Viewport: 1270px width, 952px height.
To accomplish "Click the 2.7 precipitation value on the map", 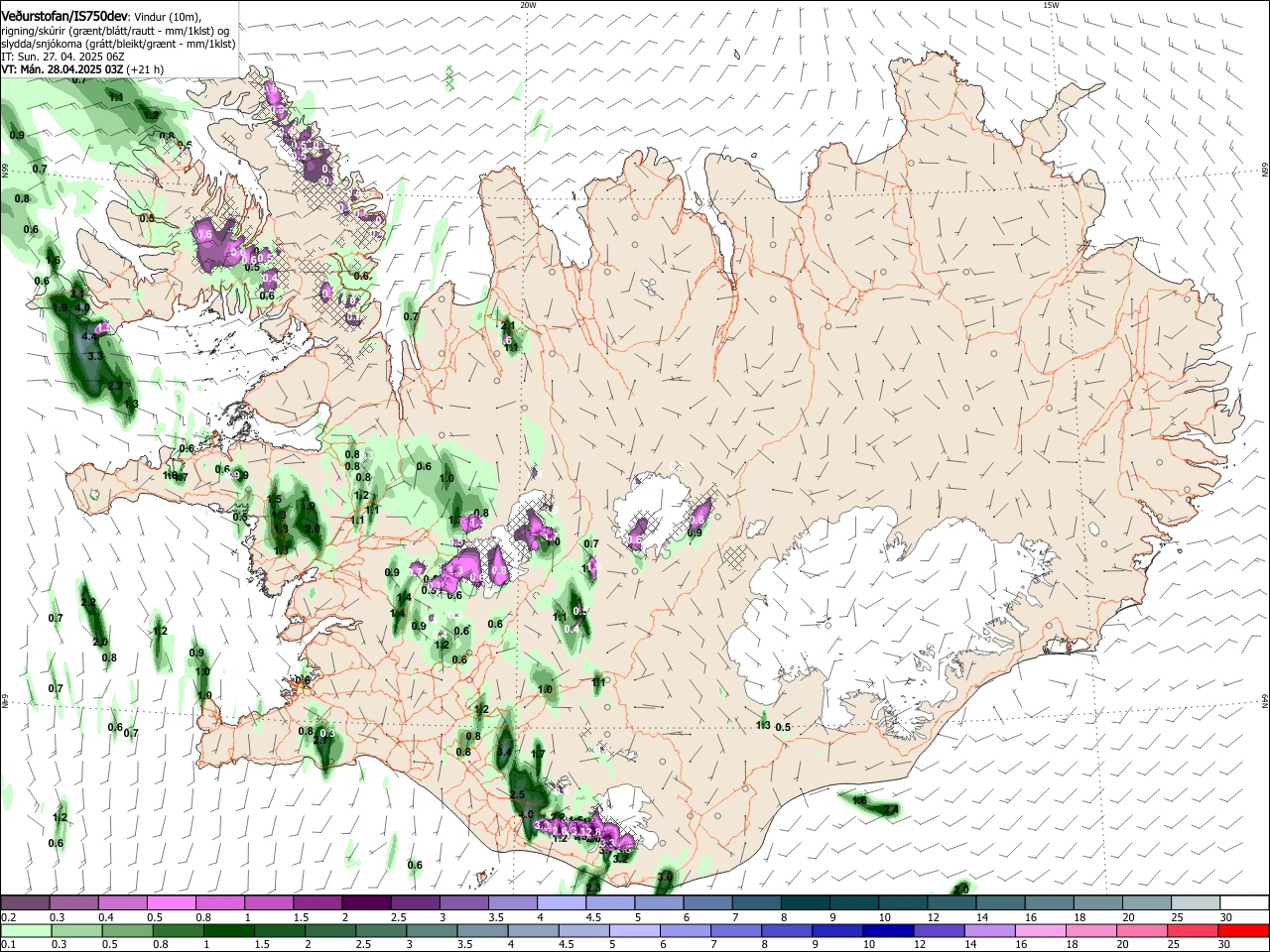I will click(320, 740).
